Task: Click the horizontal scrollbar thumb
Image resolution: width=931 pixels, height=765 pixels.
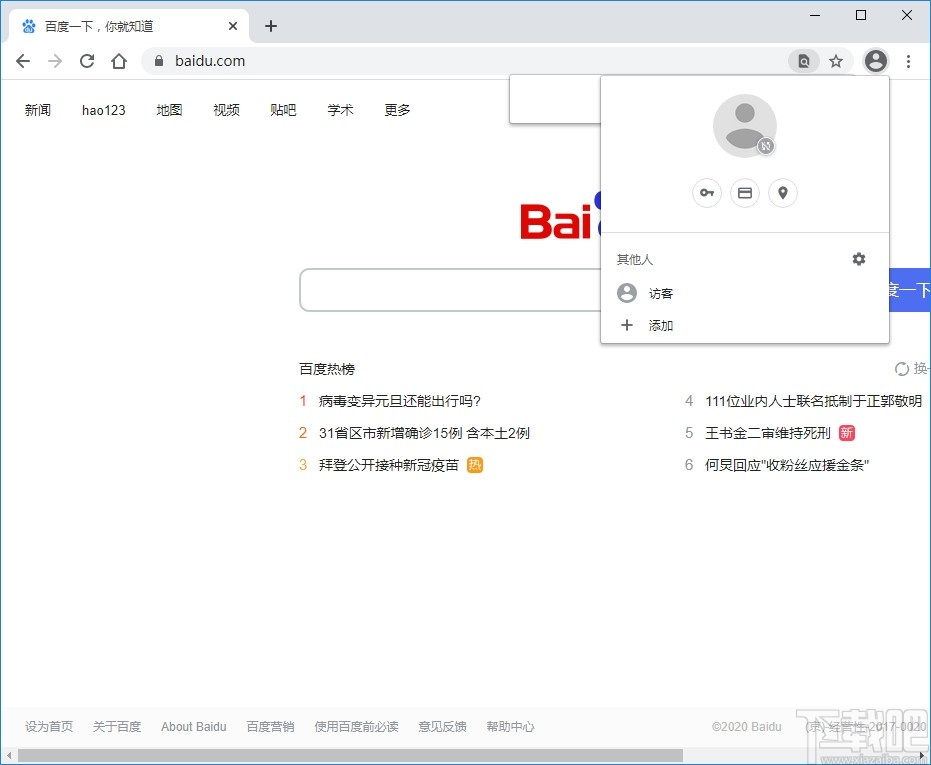Action: coord(350,755)
